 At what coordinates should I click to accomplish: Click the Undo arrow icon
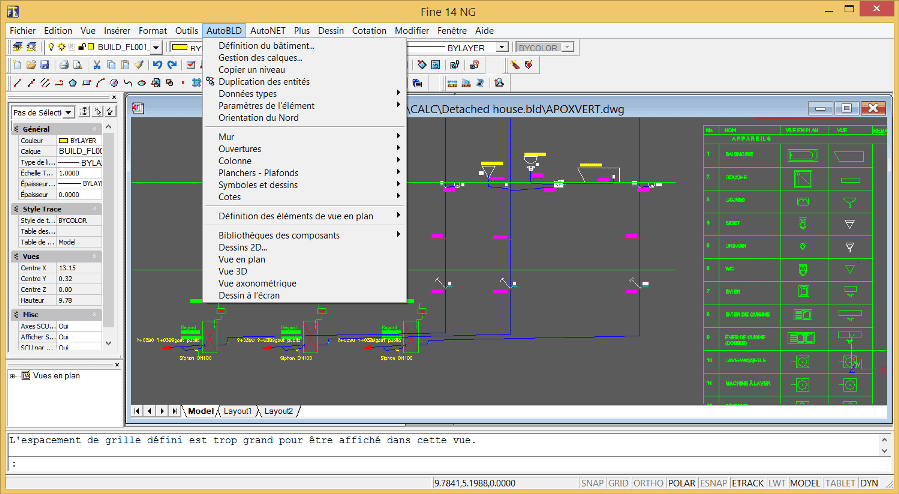pyautogui.click(x=158, y=65)
